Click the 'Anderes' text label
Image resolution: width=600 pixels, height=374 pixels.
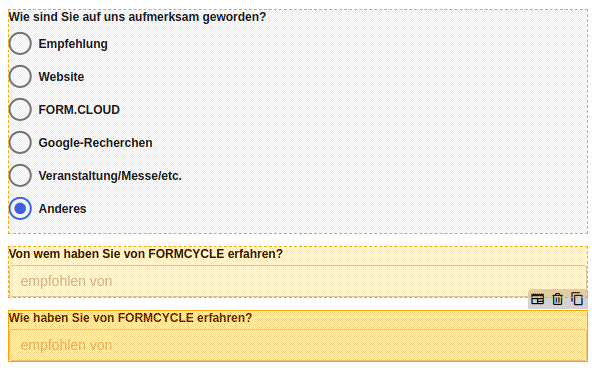coord(62,209)
